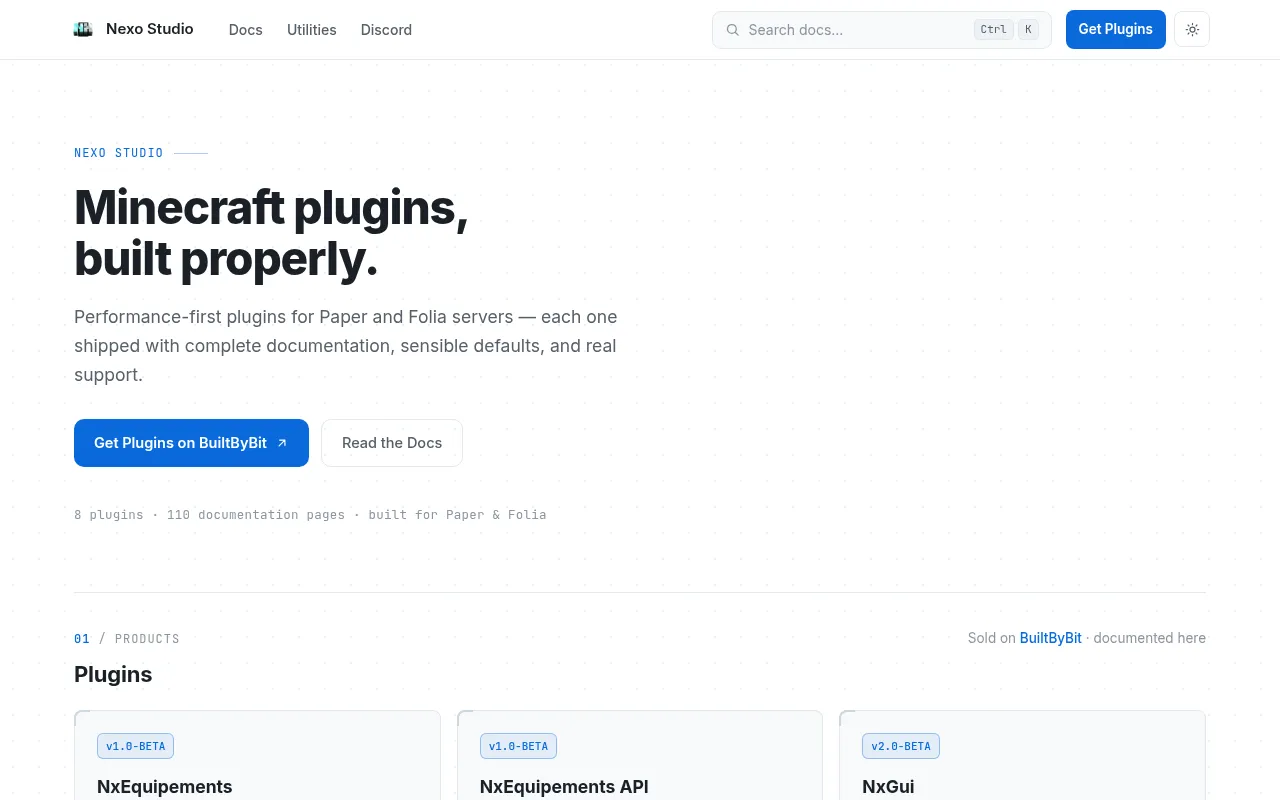Click the K keyboard shortcut badge
The image size is (1280, 800).
click(x=1028, y=30)
